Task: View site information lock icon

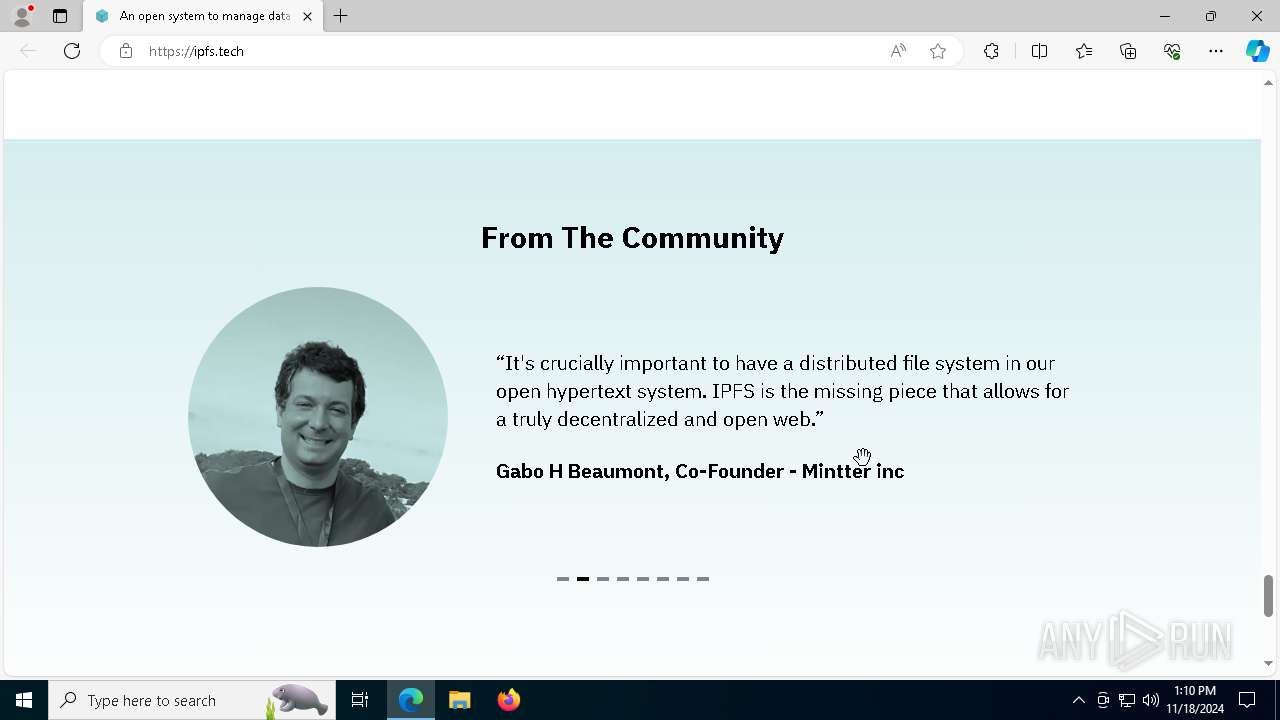Action: pos(125,51)
